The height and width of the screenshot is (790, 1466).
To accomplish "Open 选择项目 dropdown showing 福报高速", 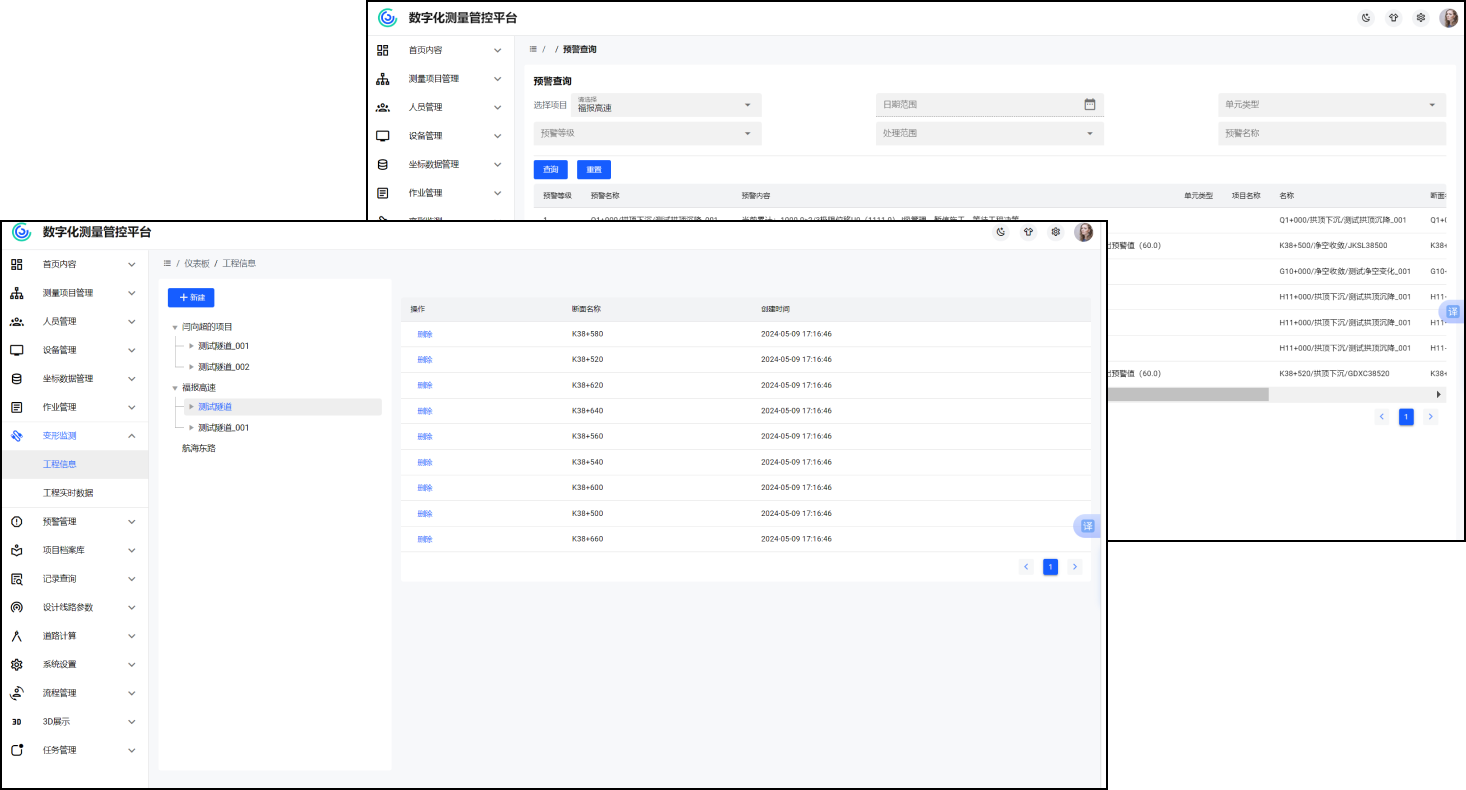I will 665,105.
